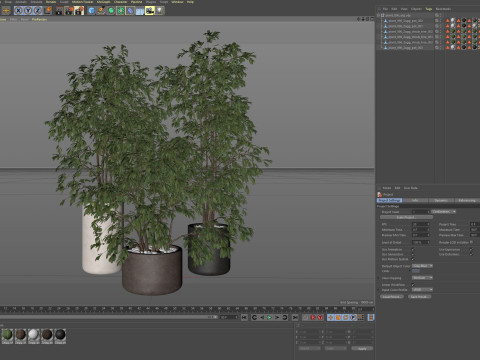
Task: Select the white material sphere
Action: [34, 336]
